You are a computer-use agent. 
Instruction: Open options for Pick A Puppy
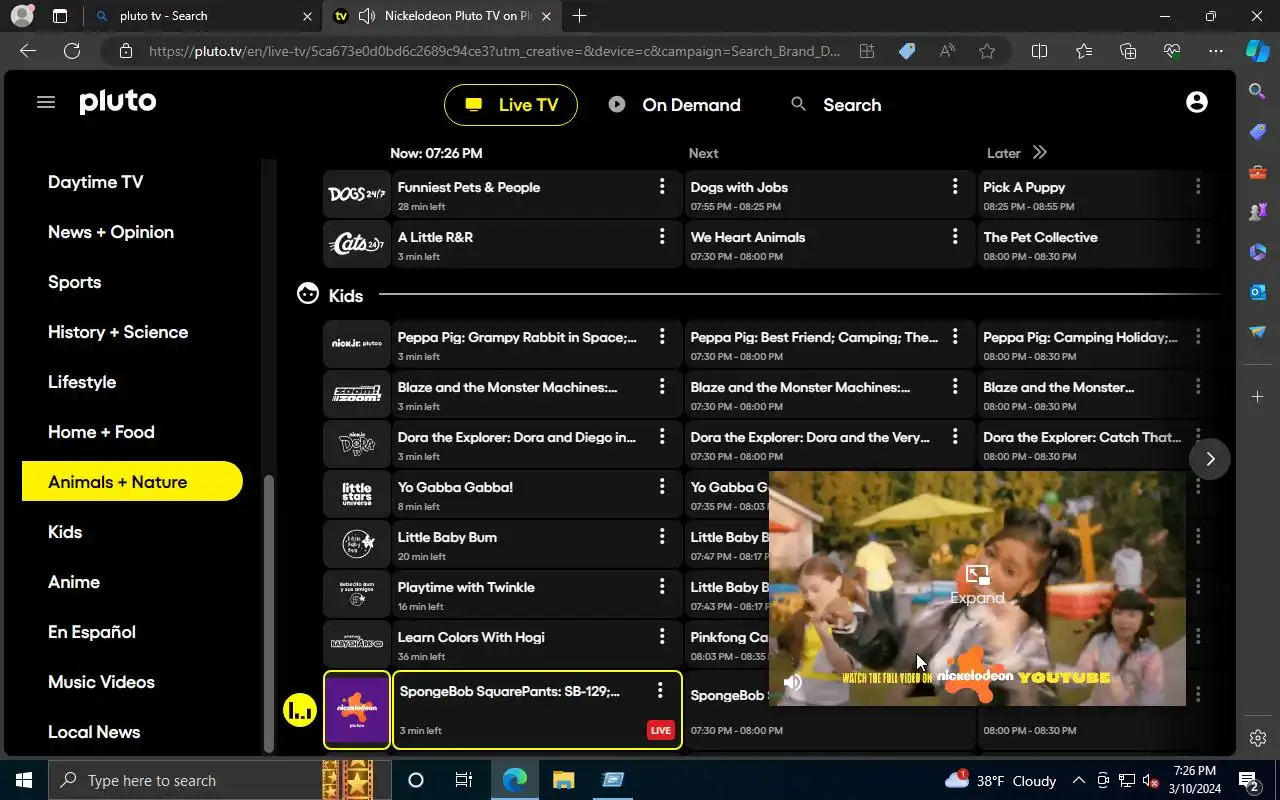click(x=1198, y=186)
